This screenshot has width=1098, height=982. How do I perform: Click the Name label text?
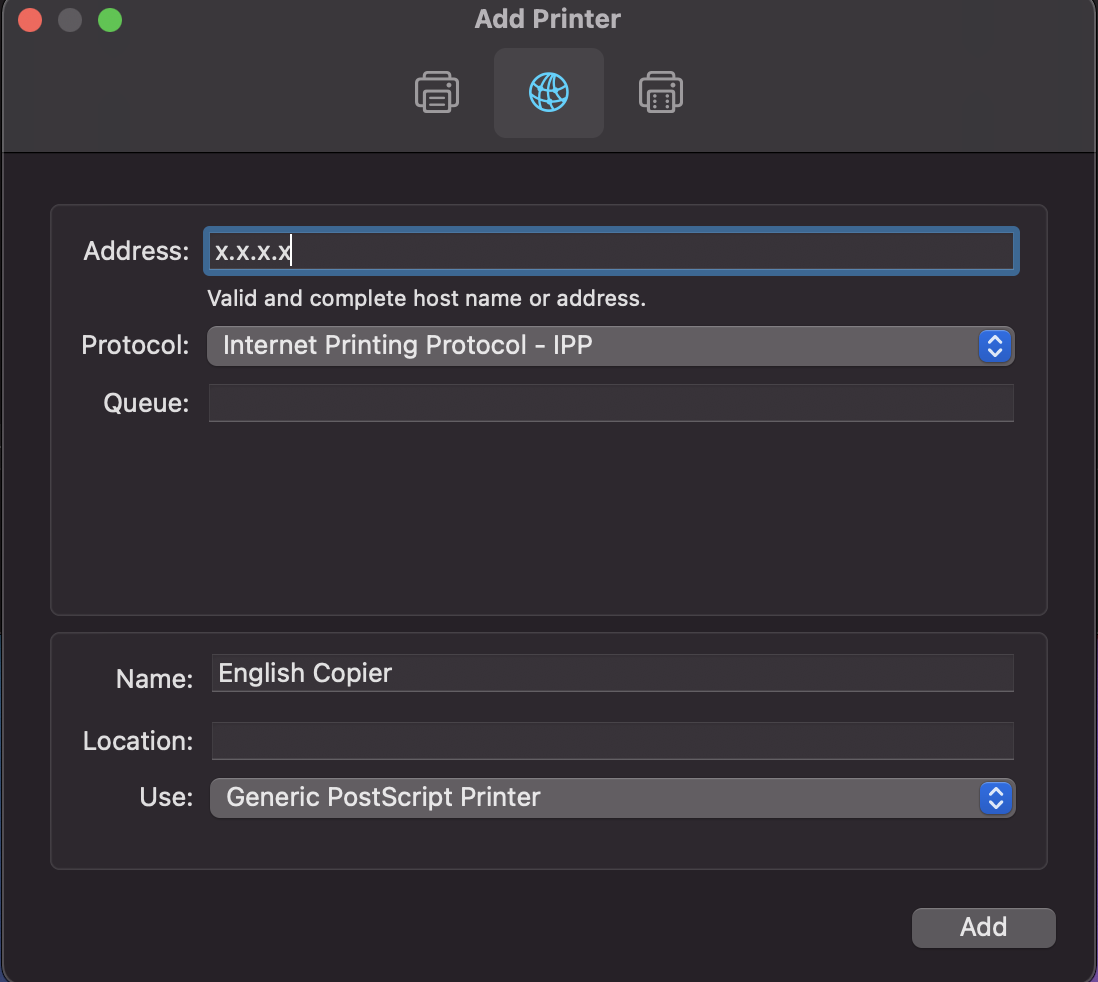pyautogui.click(x=154, y=679)
